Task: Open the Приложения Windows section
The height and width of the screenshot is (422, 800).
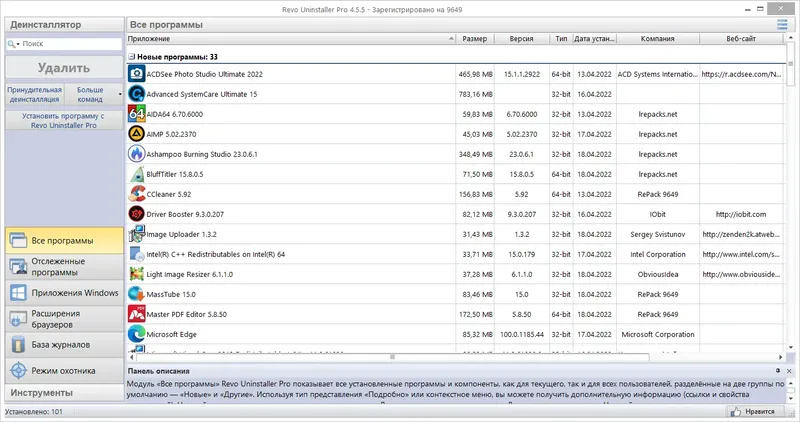Action: point(64,293)
